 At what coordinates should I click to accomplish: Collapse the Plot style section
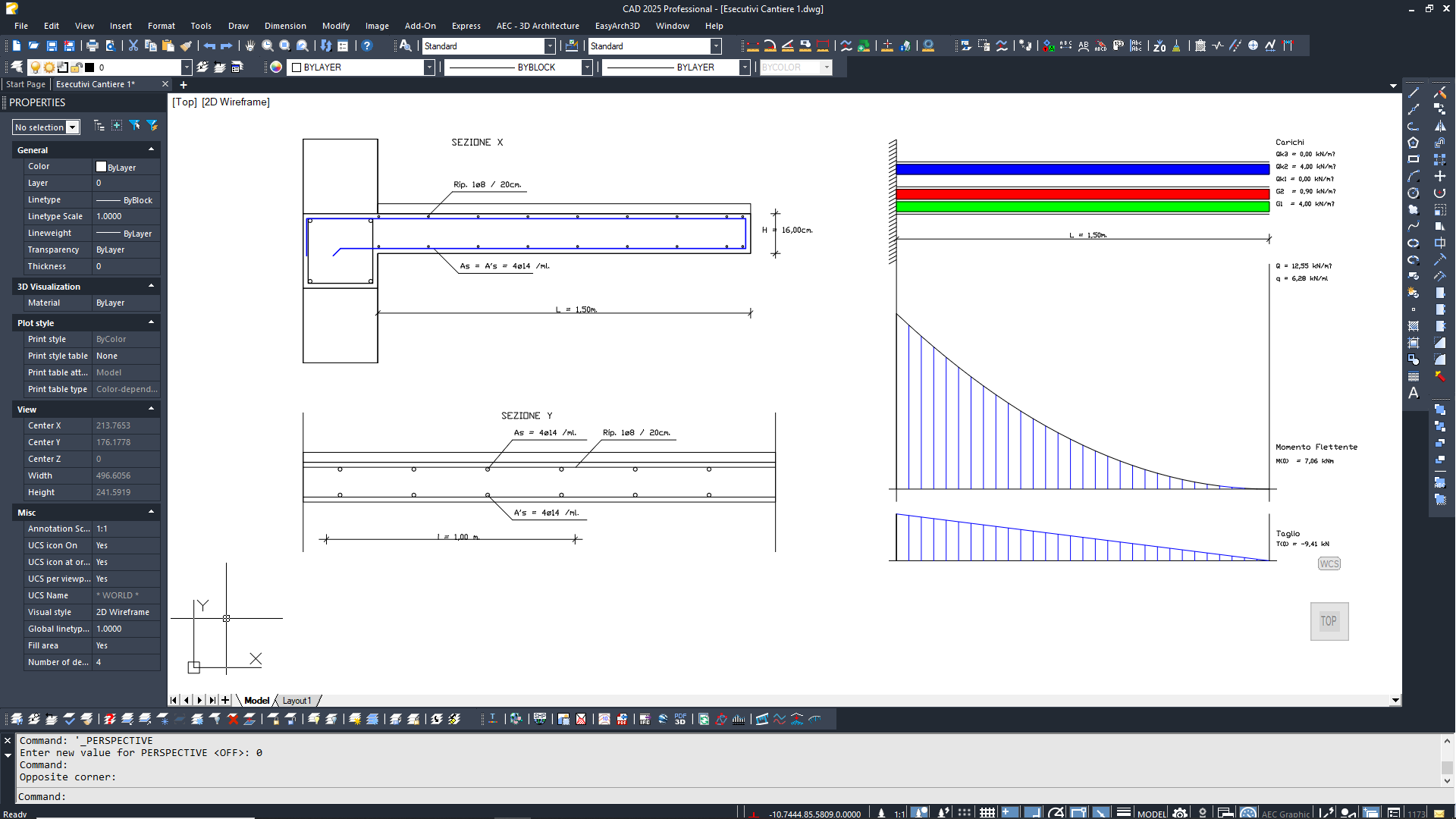click(x=152, y=322)
